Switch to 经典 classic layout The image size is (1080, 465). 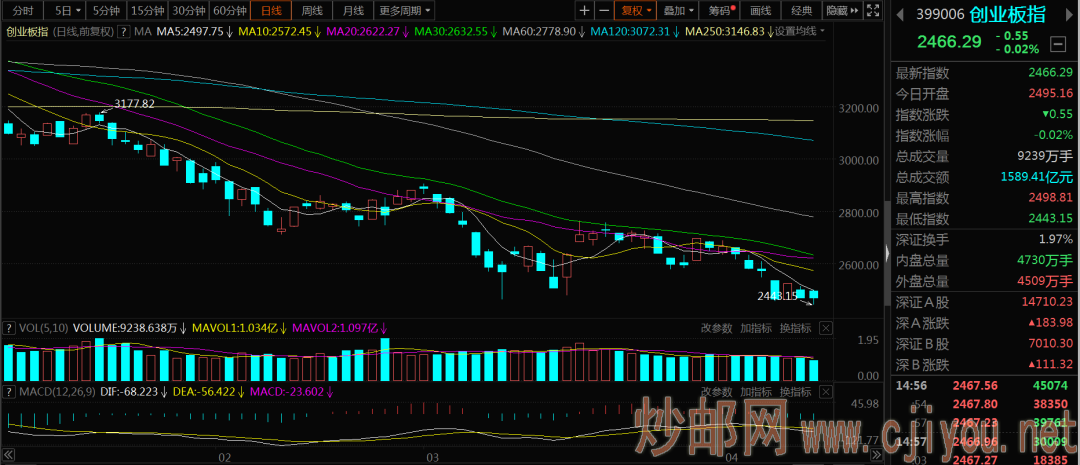pyautogui.click(x=802, y=10)
